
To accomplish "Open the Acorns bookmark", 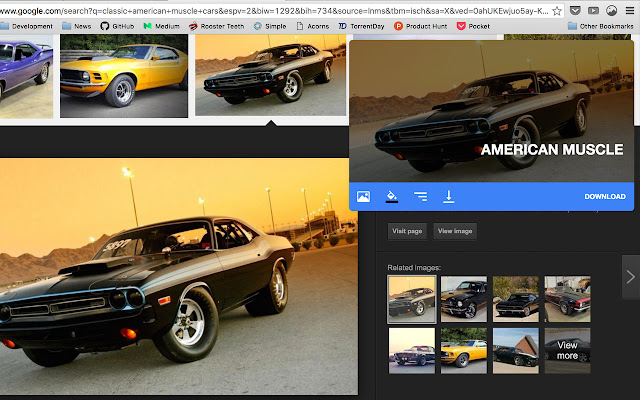I will click(x=313, y=26).
